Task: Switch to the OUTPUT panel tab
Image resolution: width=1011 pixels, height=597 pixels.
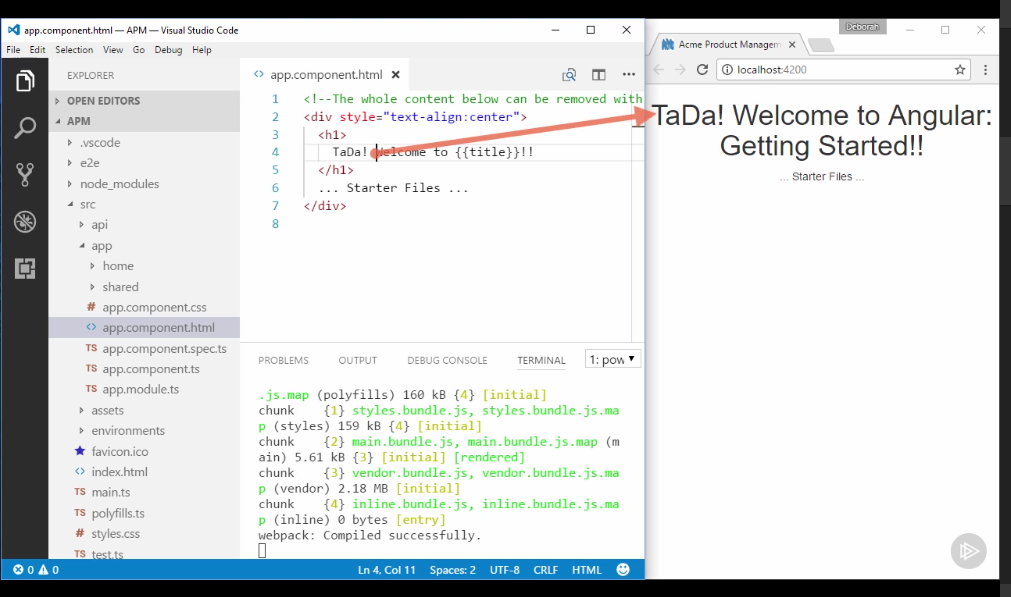Action: tap(357, 360)
